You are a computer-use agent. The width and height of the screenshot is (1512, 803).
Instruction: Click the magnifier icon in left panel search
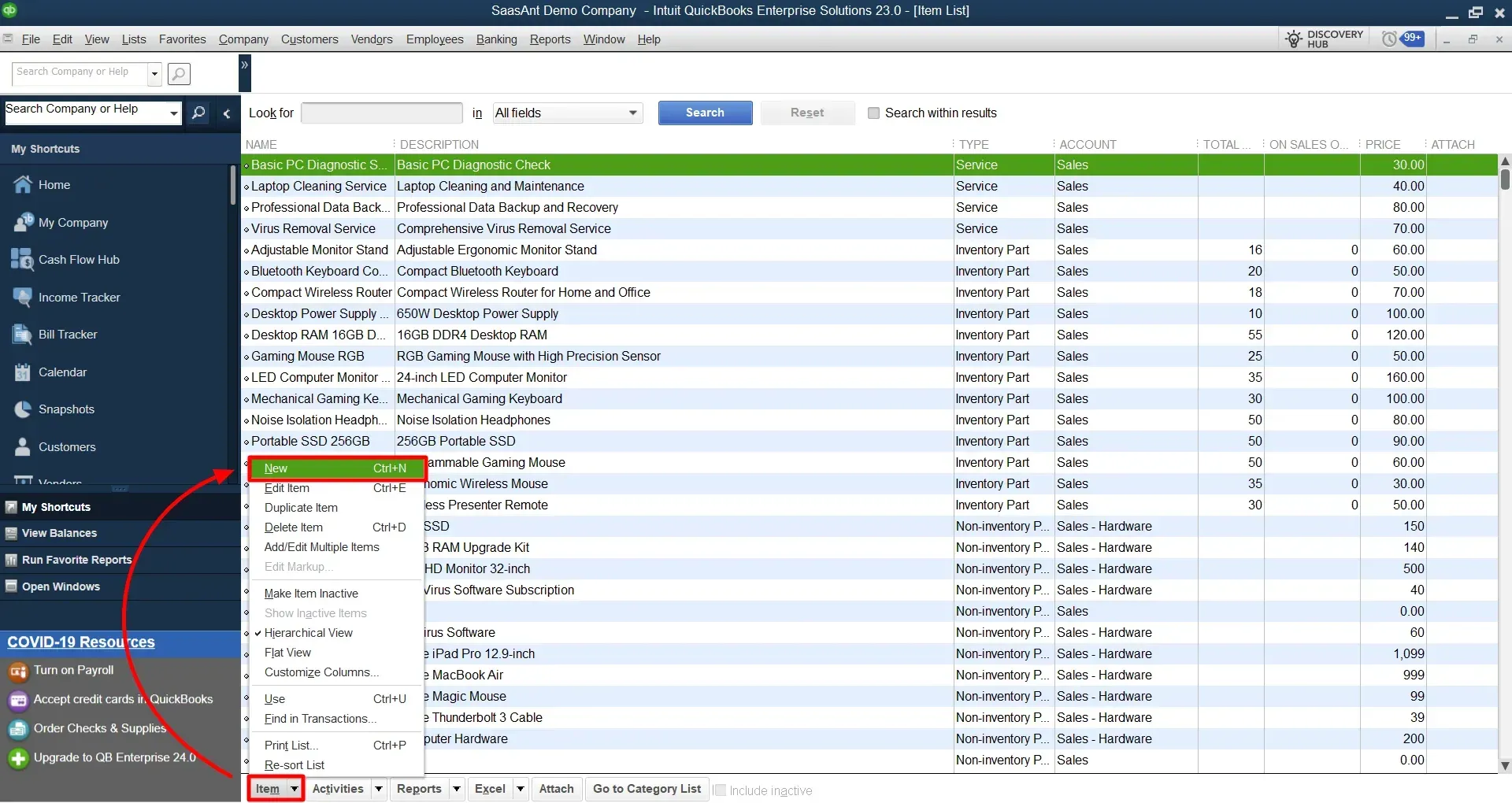199,113
